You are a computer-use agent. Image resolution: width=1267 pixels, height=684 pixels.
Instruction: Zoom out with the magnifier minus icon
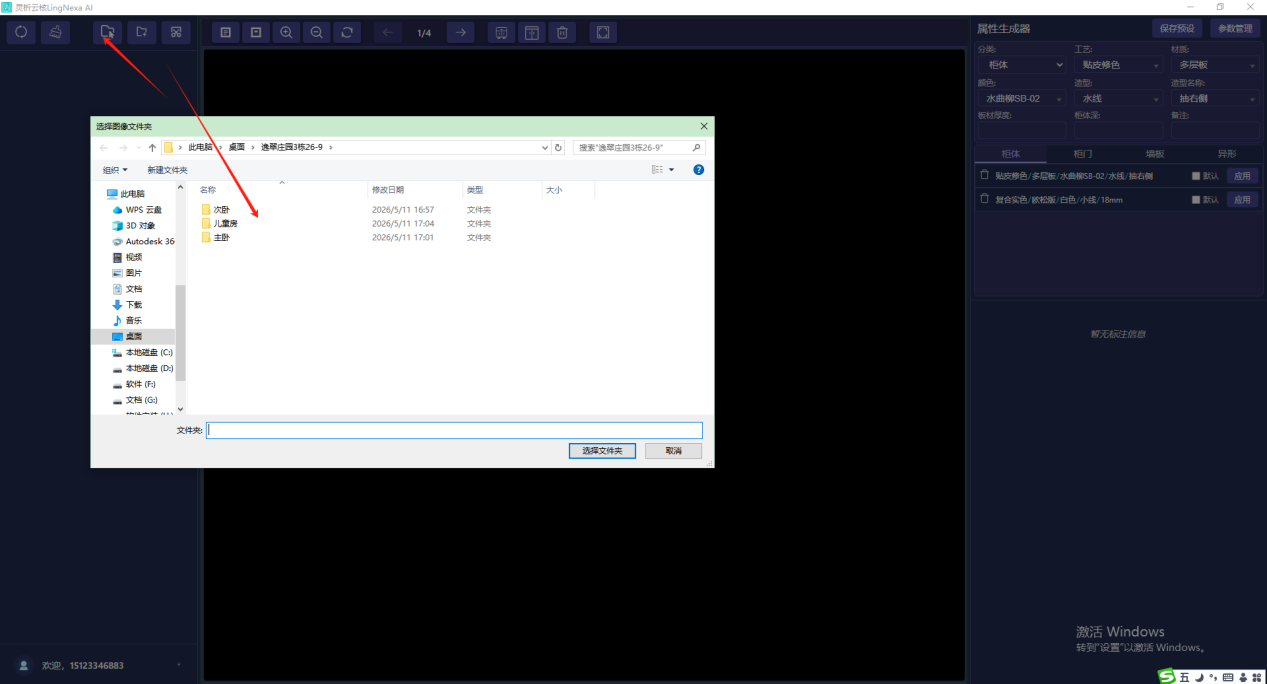[316, 33]
